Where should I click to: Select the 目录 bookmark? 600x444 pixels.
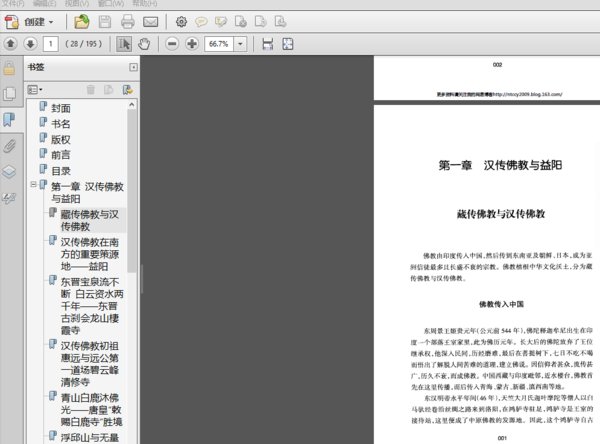(x=61, y=171)
